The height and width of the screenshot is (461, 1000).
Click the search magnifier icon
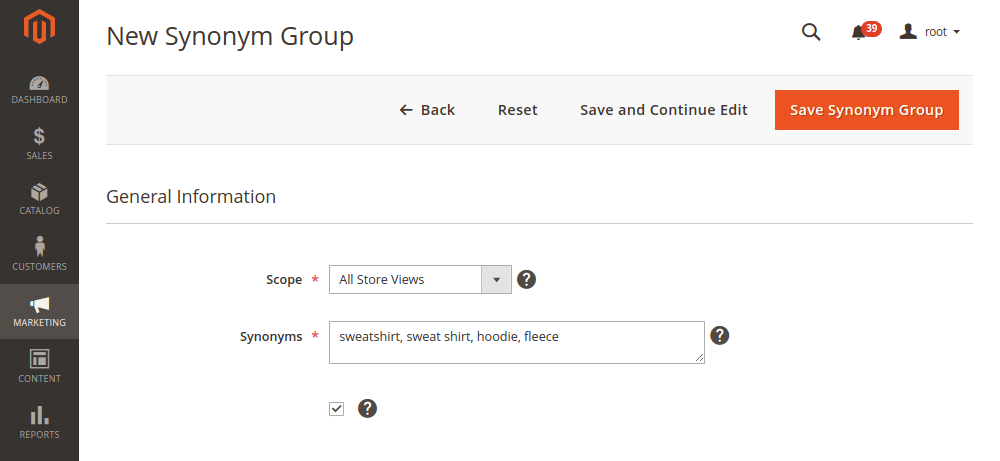click(811, 32)
